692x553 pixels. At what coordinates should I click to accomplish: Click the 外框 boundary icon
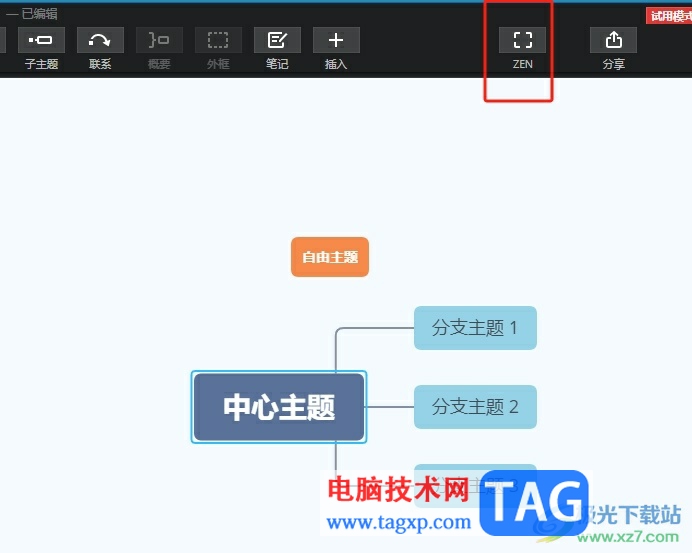click(218, 40)
